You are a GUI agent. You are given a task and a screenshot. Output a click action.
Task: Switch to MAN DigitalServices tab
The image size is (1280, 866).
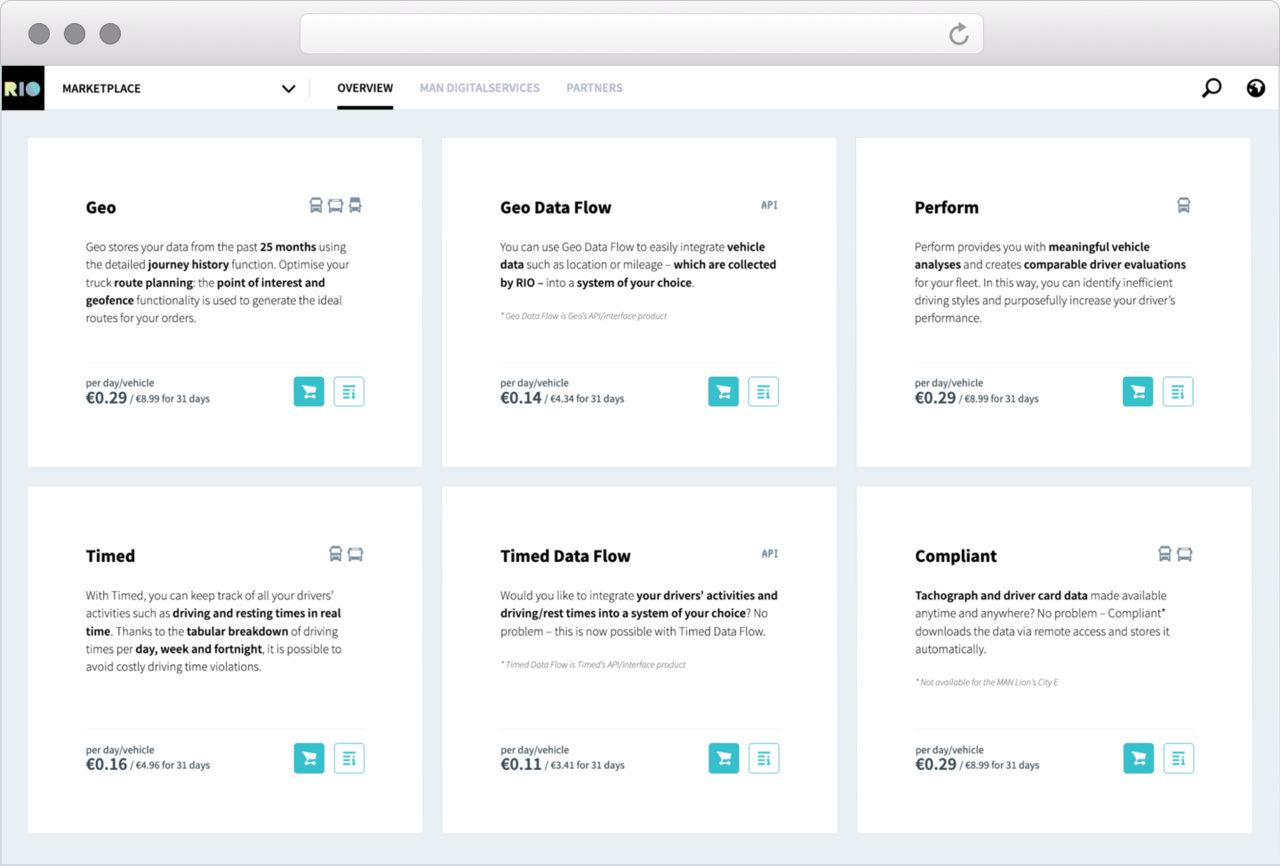(x=479, y=88)
